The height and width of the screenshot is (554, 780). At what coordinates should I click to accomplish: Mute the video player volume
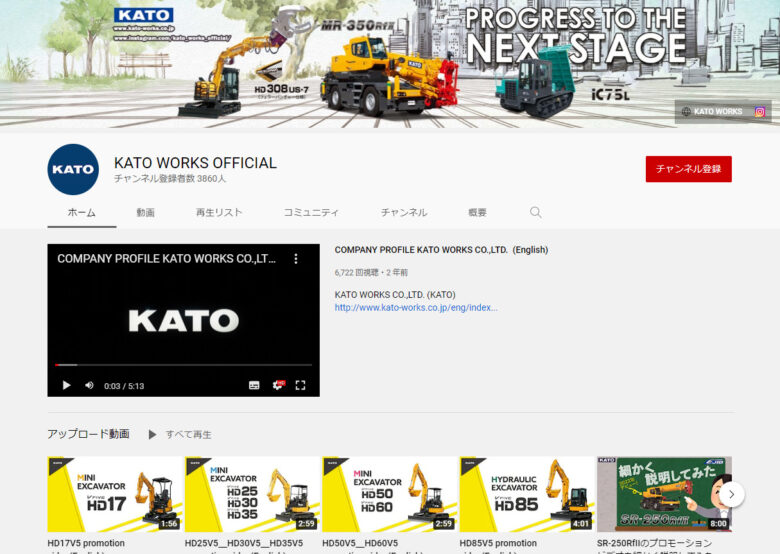[89, 385]
